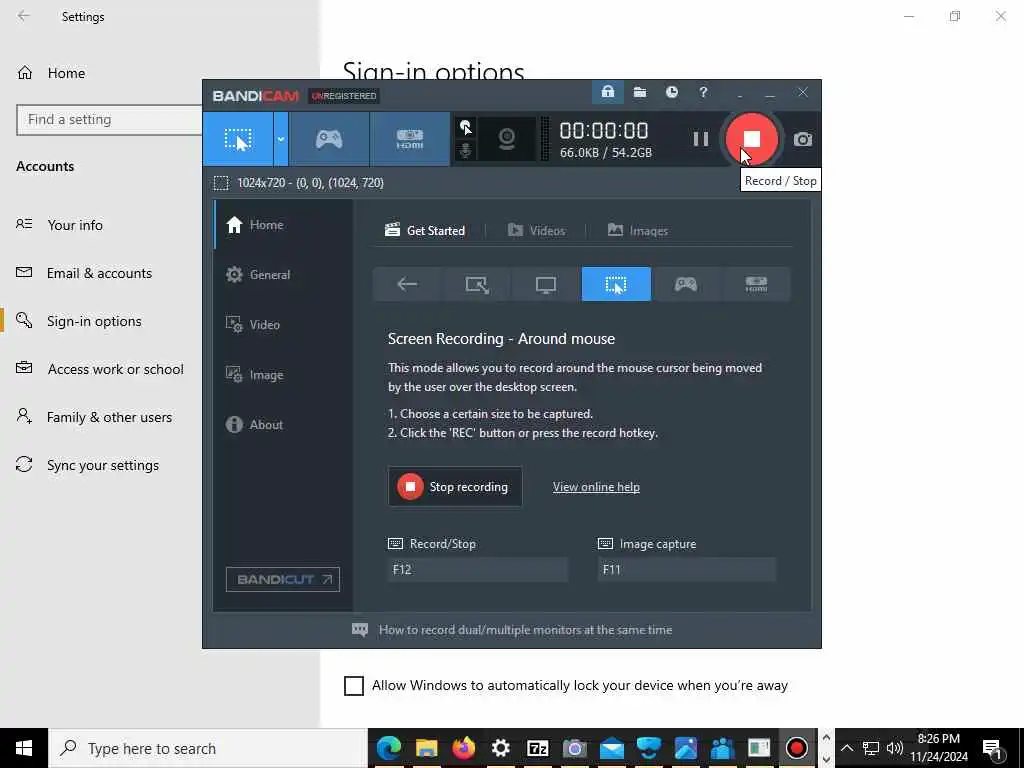Viewport: 1024px width, 768px height.
Task: Click the taskbar search box
Action: (208, 748)
